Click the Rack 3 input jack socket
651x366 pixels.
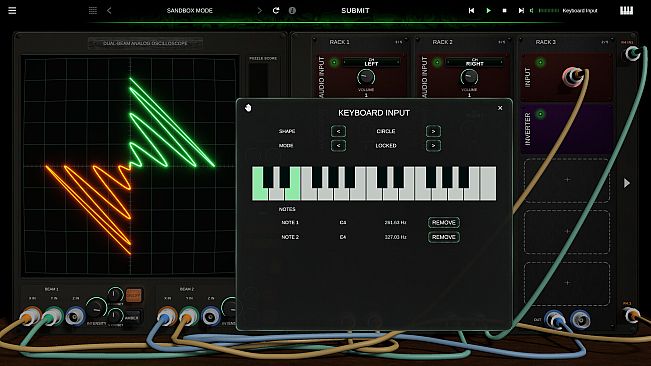(573, 76)
